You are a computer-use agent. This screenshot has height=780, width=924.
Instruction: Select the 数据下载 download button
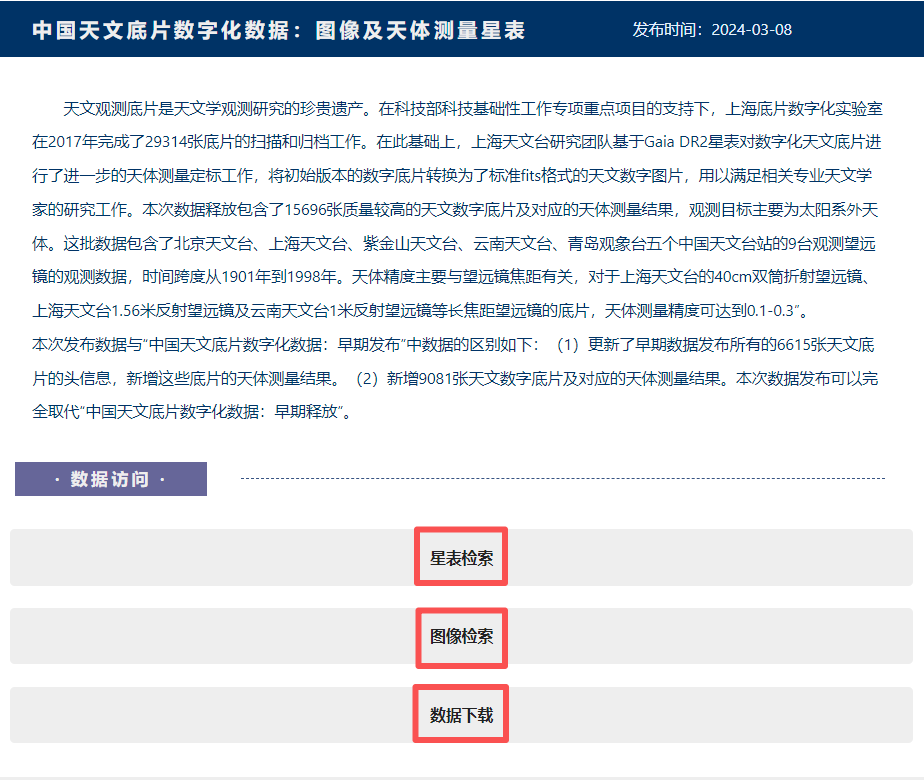[x=461, y=715]
